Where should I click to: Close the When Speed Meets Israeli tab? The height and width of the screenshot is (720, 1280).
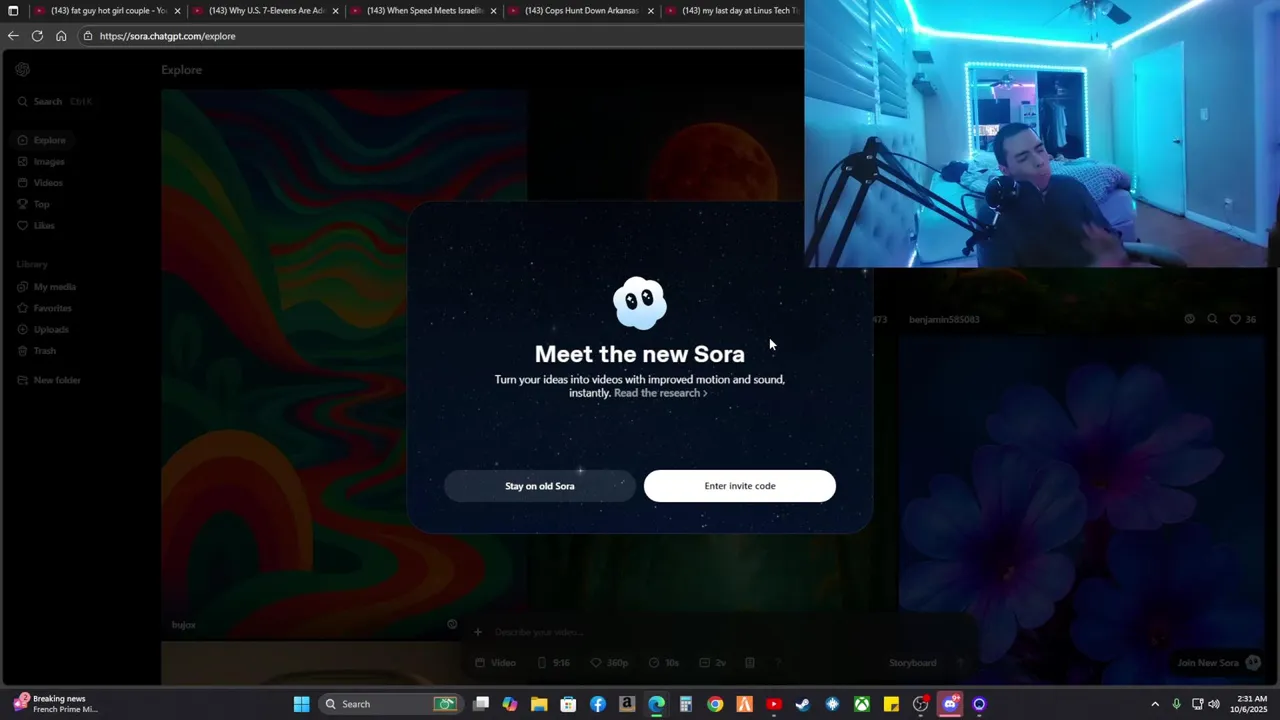(493, 11)
